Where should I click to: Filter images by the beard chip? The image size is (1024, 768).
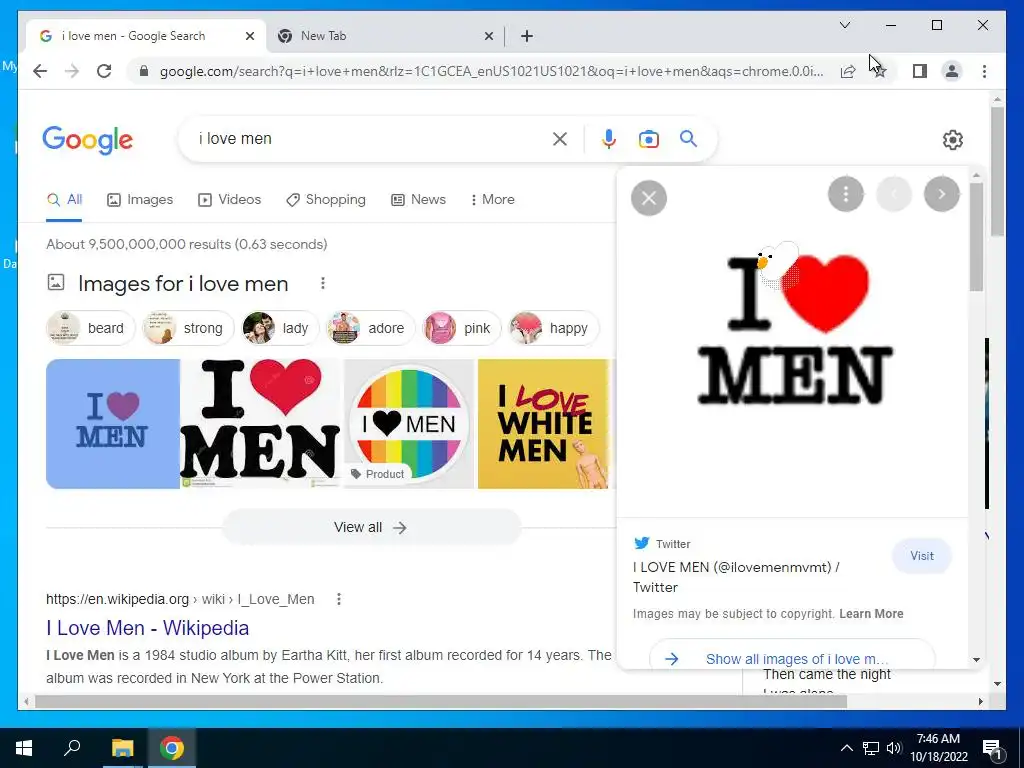coord(90,328)
